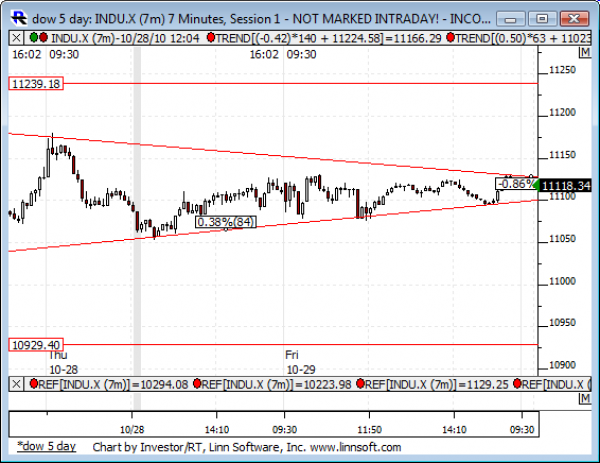Click REF[INDU.X (7m)]=10223.98 label
Viewport: 600px width, 463px height.
click(276, 384)
